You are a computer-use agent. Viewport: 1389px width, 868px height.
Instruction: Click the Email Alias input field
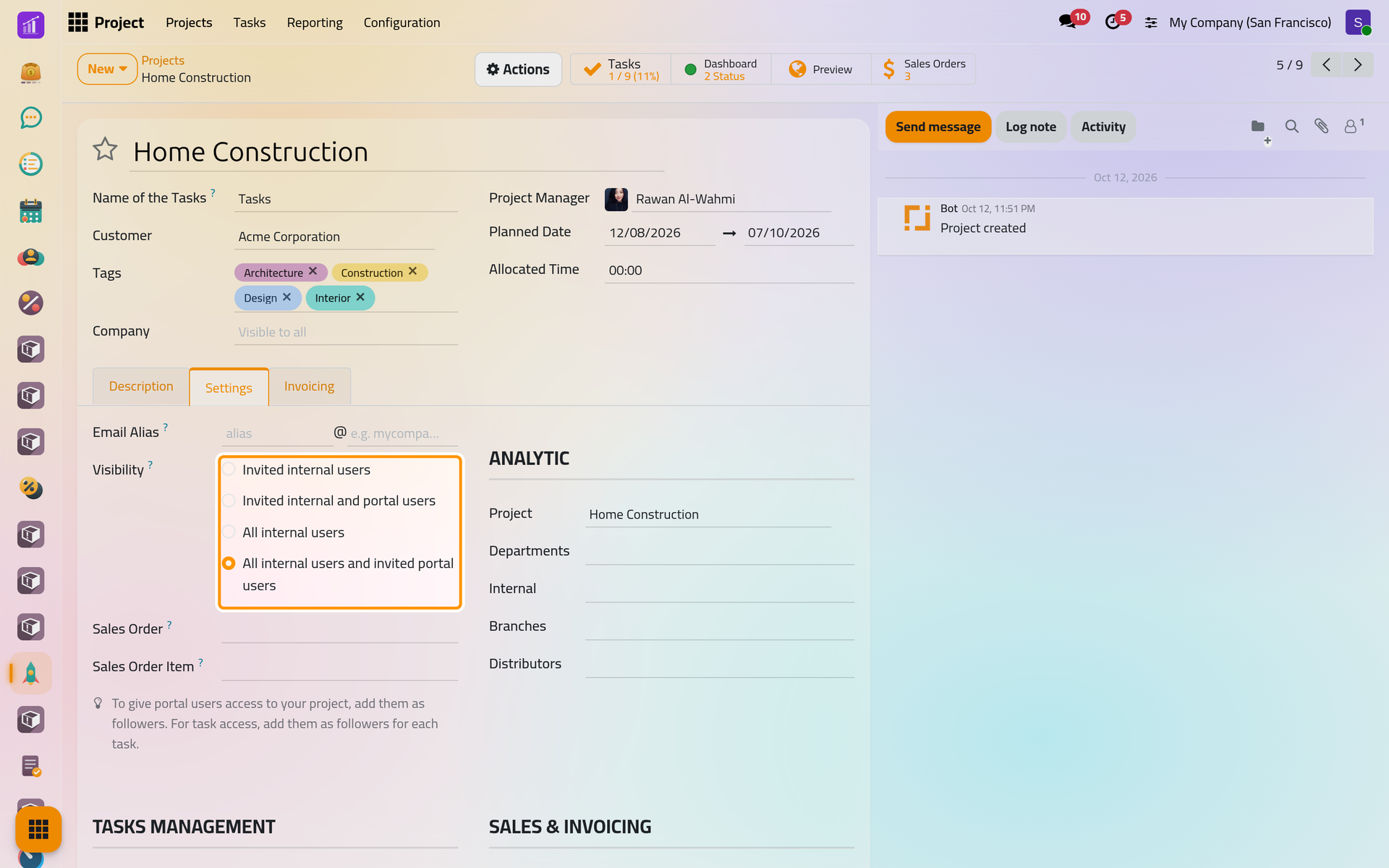277,433
